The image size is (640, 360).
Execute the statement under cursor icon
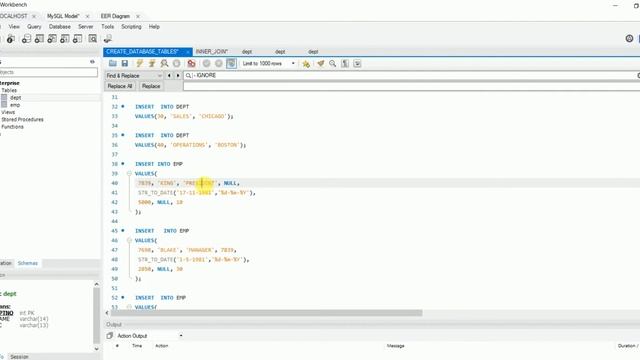(x=152, y=63)
